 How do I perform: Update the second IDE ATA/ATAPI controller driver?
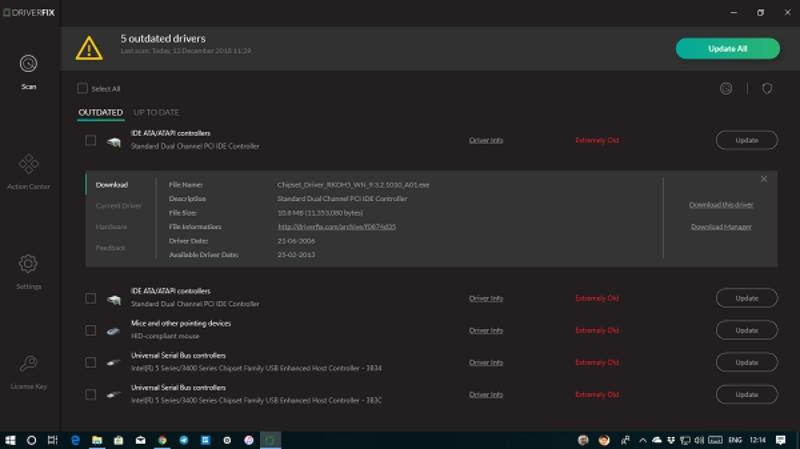pos(746,298)
